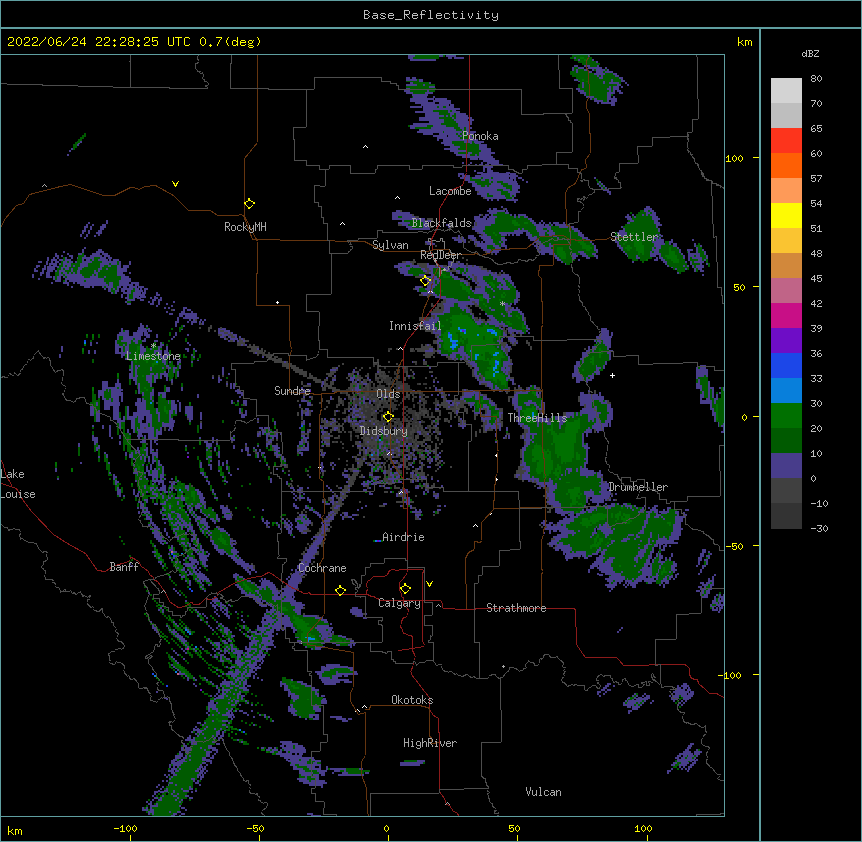
Task: Pick the purple 36-39 dBZ legend swatch
Action: pyautogui.click(x=786, y=341)
